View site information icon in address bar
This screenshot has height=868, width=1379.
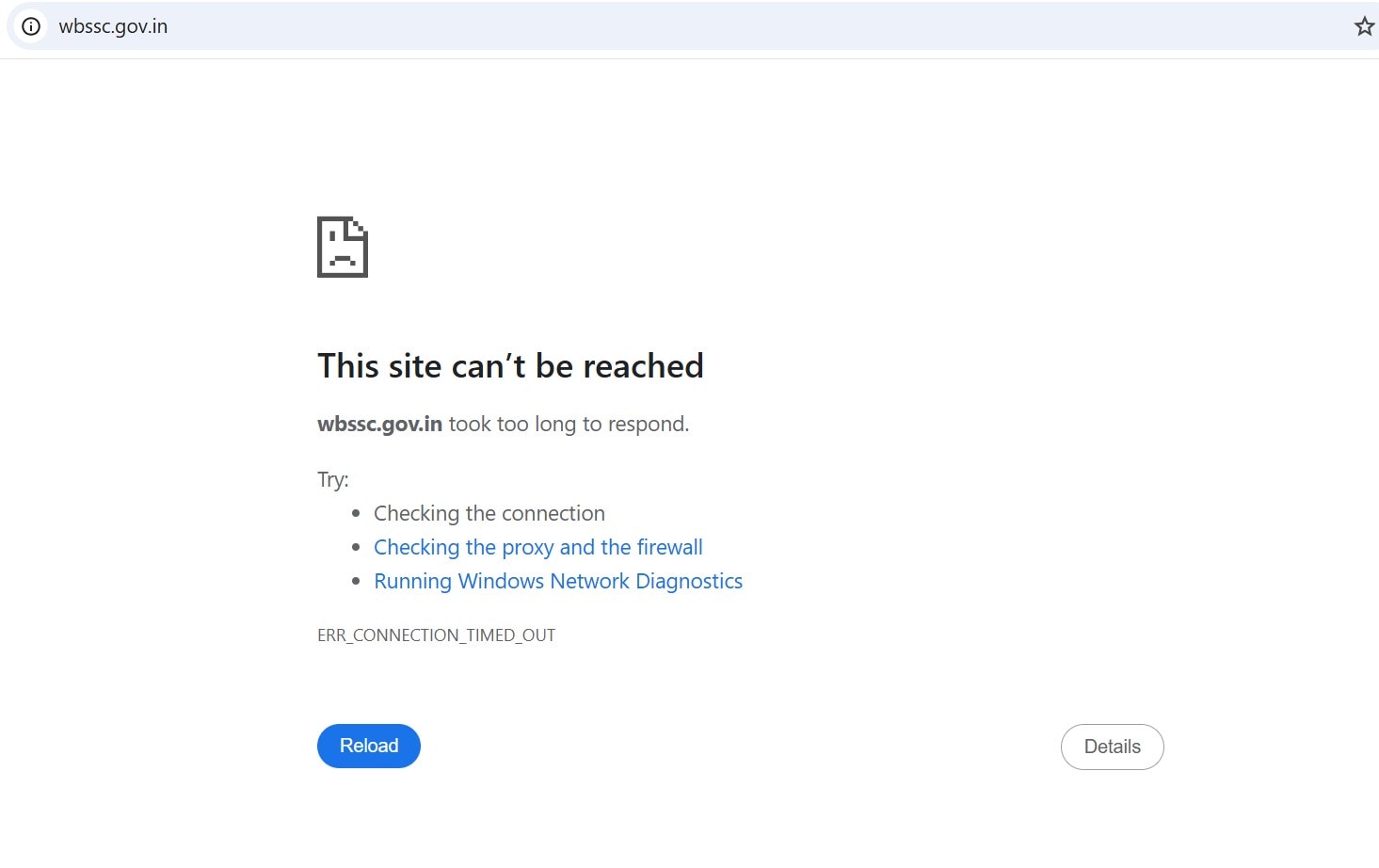(x=31, y=26)
